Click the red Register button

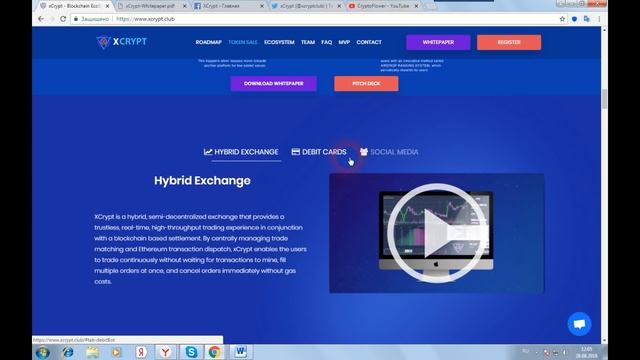click(509, 42)
